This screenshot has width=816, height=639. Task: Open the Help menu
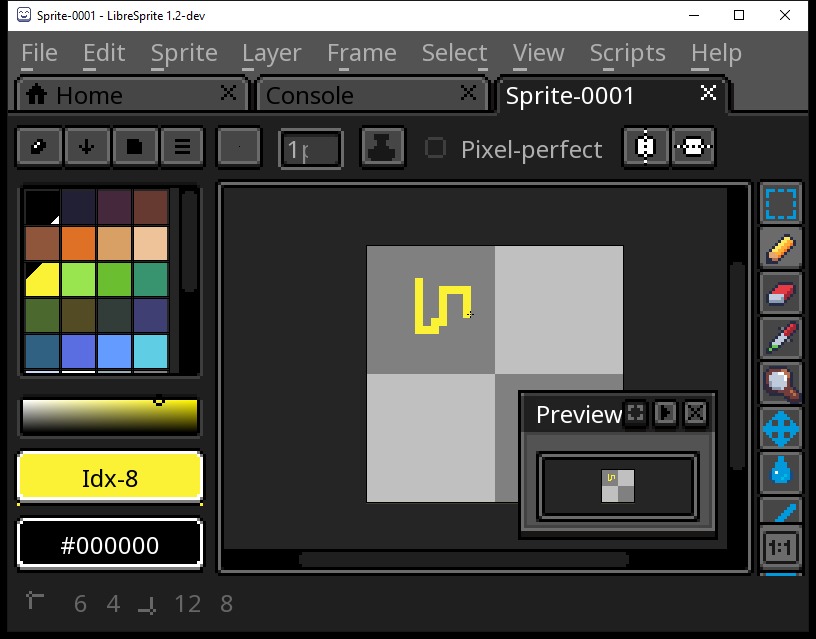point(716,53)
